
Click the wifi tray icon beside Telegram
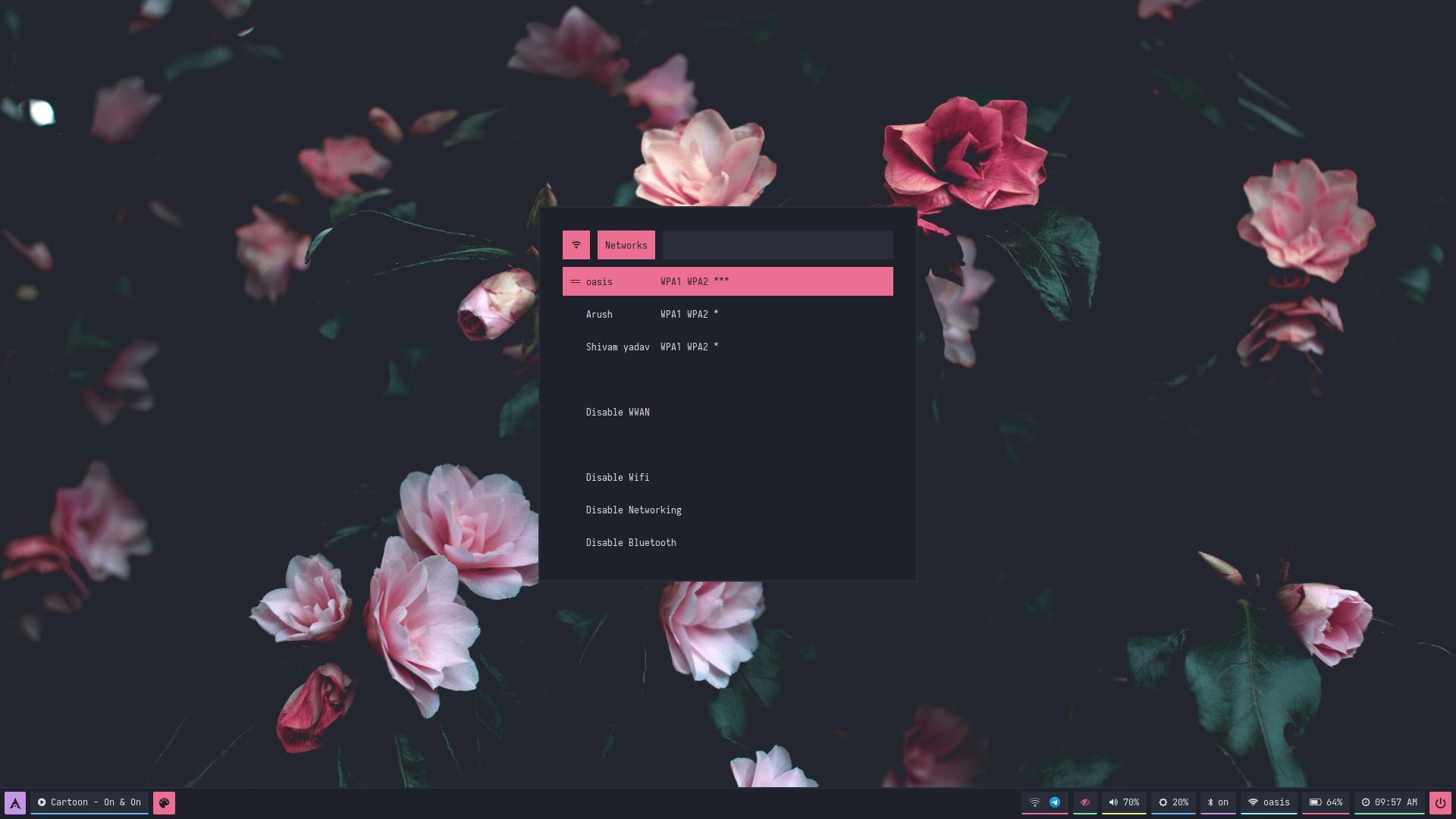[1034, 802]
